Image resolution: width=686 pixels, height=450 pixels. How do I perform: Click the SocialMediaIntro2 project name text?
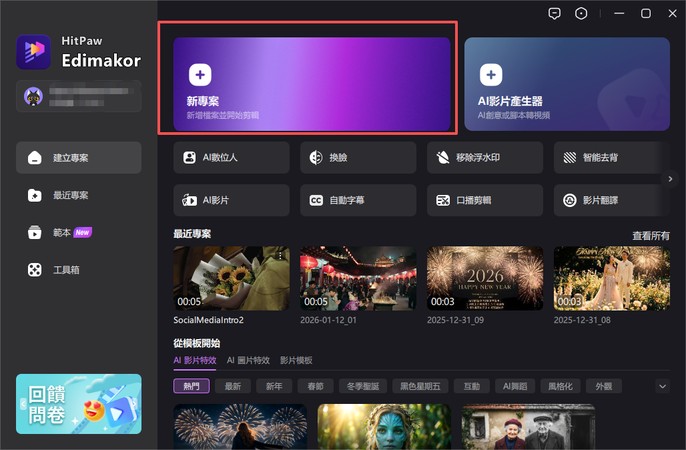(208, 320)
